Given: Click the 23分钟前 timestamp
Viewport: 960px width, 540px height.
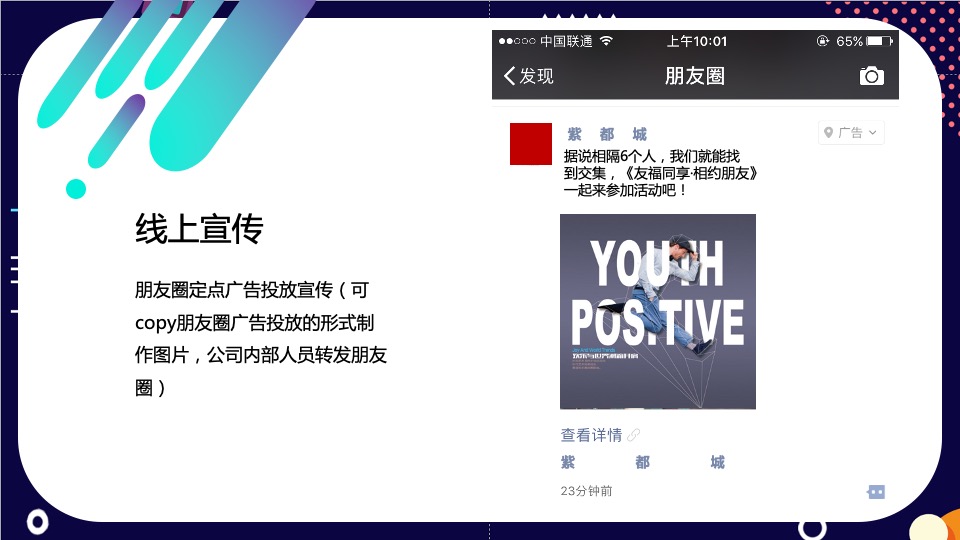Looking at the screenshot, I should (x=586, y=491).
